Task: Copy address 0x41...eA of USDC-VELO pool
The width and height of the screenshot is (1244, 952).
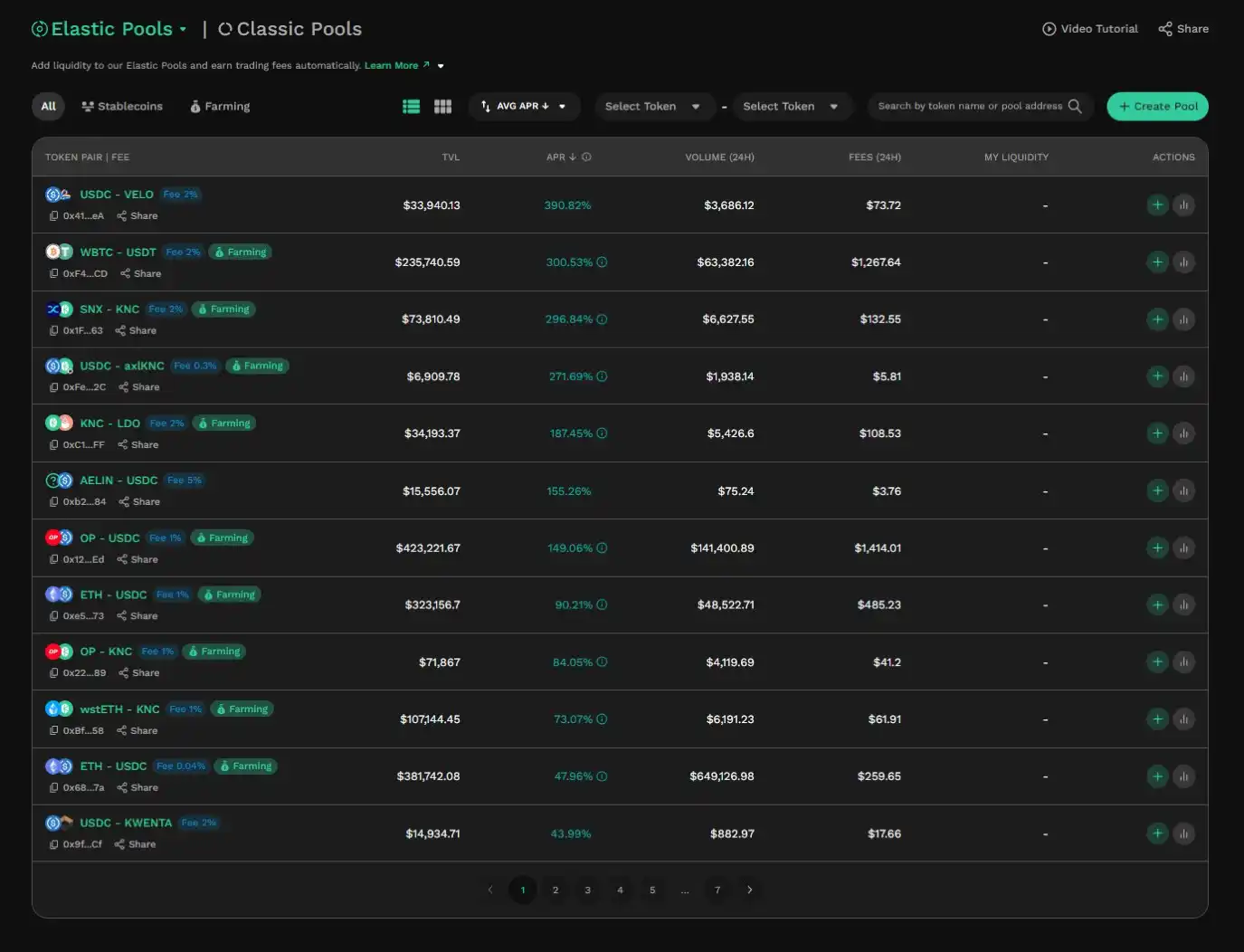Action: pyautogui.click(x=54, y=216)
